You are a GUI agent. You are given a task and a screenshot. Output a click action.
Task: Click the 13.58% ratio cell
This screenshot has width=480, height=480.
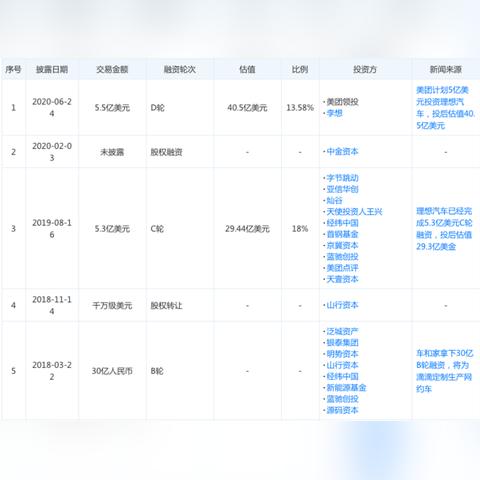[x=300, y=108]
